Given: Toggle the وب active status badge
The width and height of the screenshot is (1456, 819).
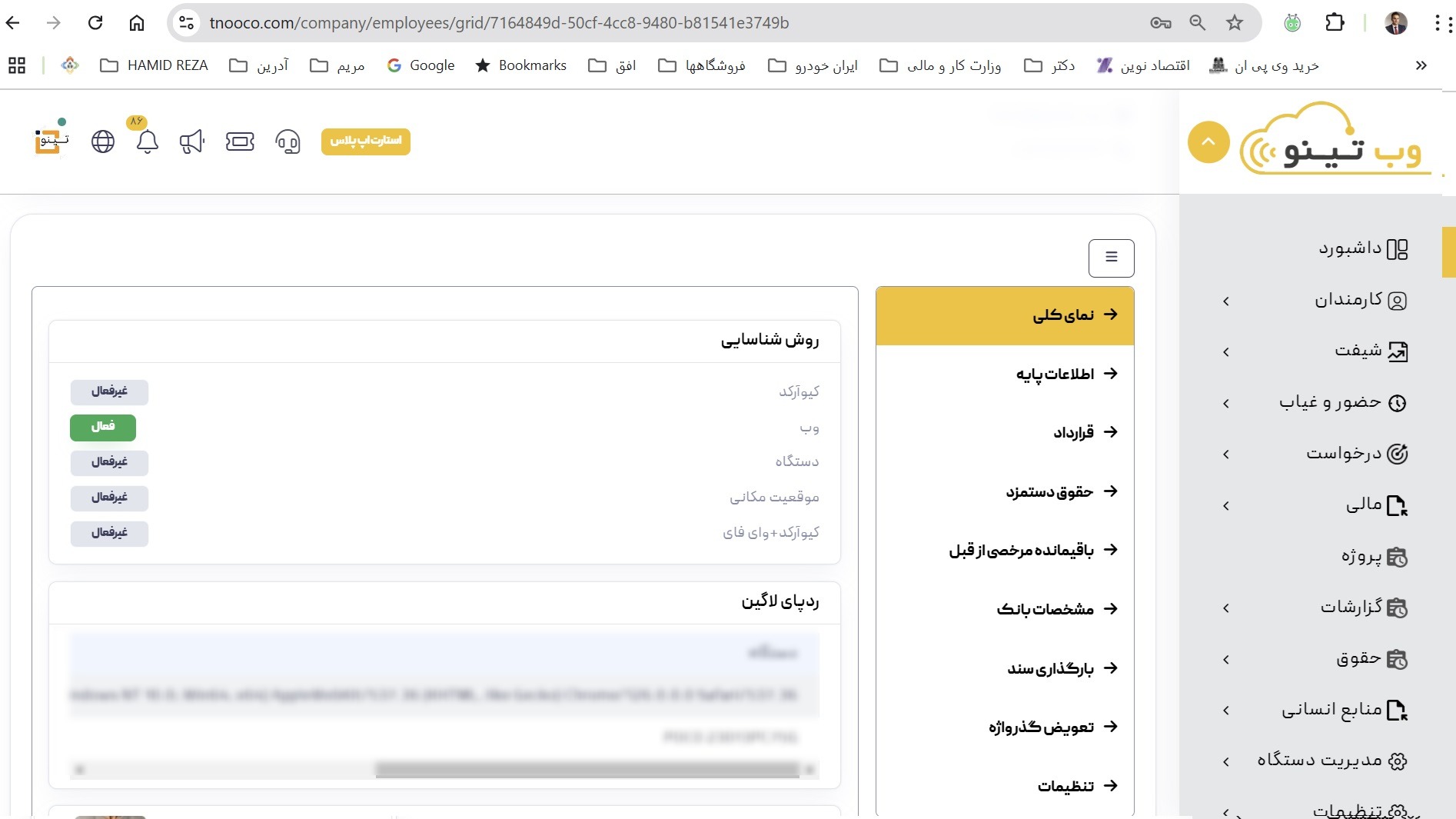Looking at the screenshot, I should (103, 427).
